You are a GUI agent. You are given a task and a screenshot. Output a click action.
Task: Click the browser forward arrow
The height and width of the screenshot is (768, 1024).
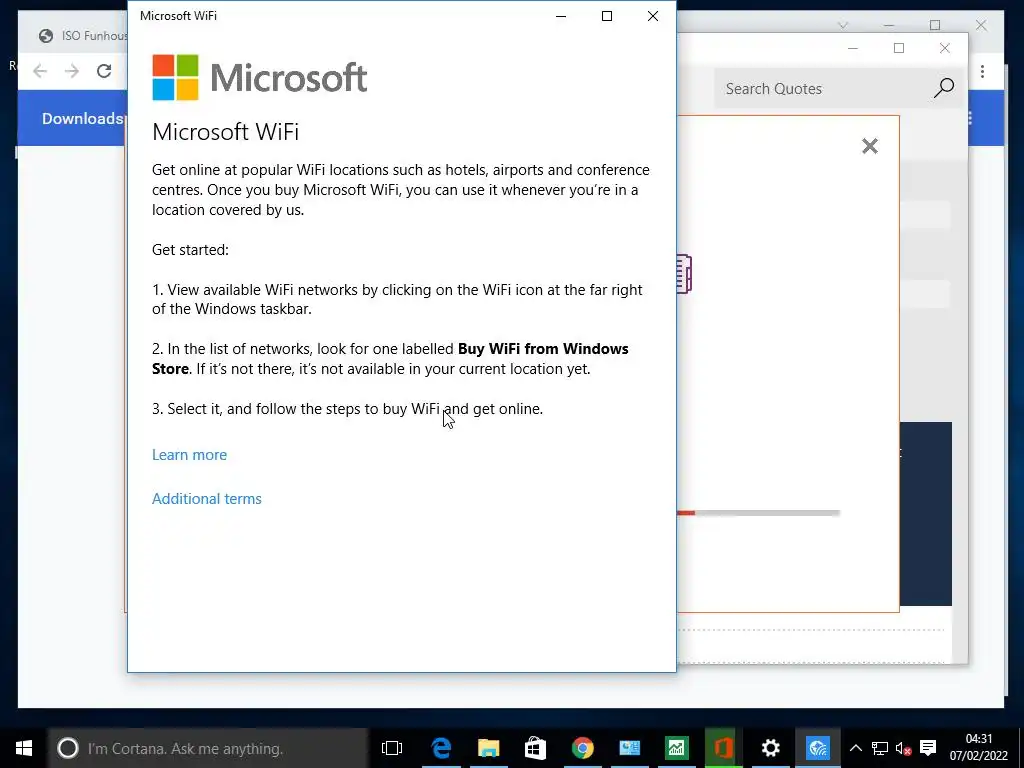(x=72, y=71)
